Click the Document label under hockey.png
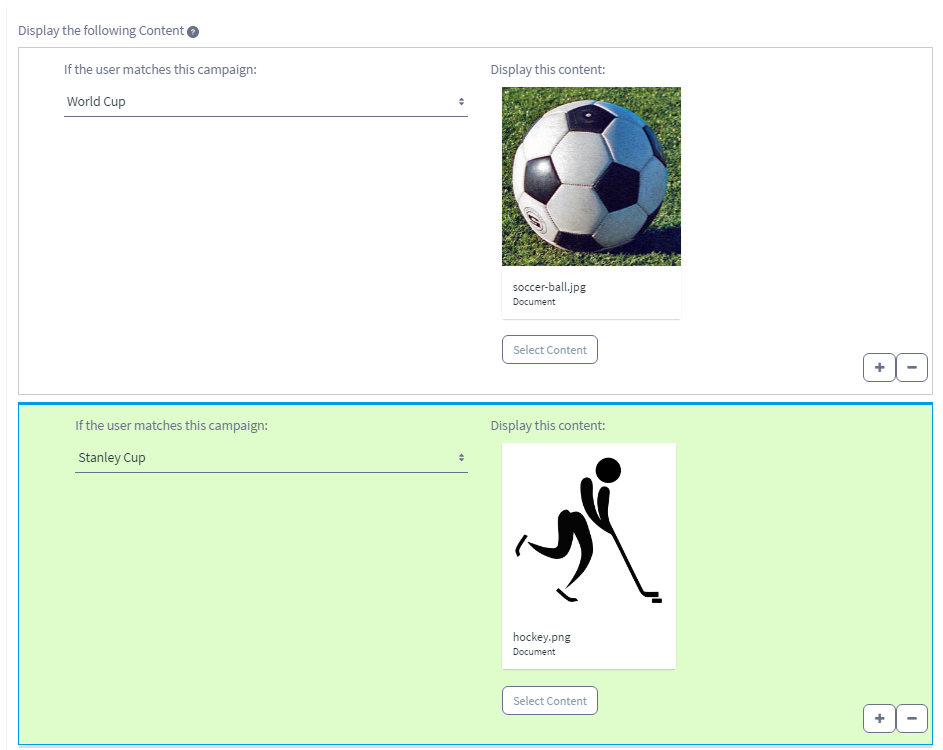 [x=534, y=652]
